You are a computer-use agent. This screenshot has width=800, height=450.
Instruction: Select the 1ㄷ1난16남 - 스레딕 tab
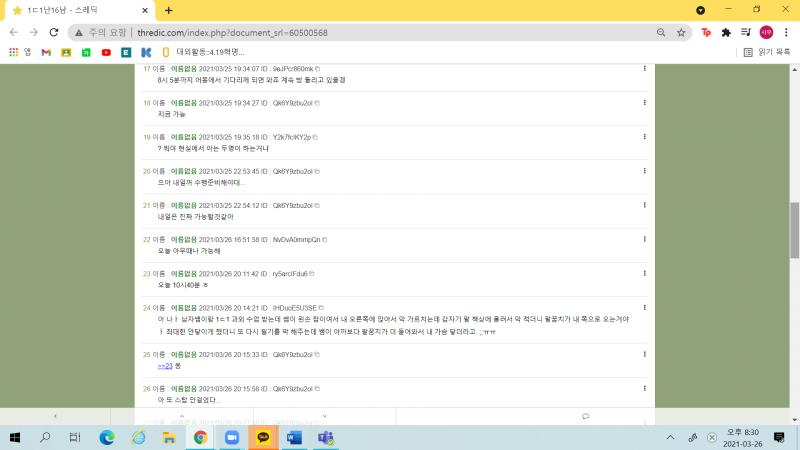click(x=79, y=10)
